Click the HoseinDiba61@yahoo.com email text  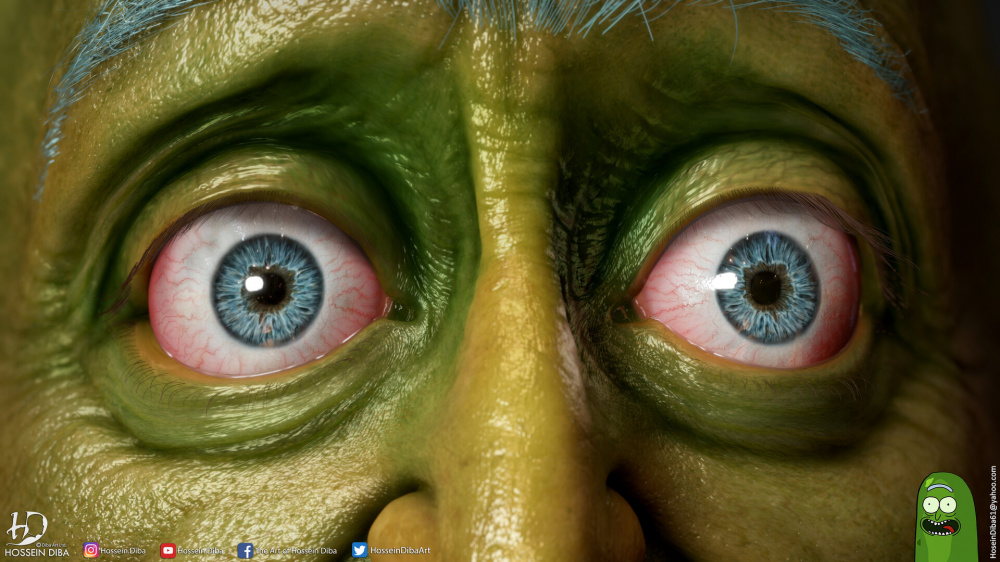coord(993,510)
